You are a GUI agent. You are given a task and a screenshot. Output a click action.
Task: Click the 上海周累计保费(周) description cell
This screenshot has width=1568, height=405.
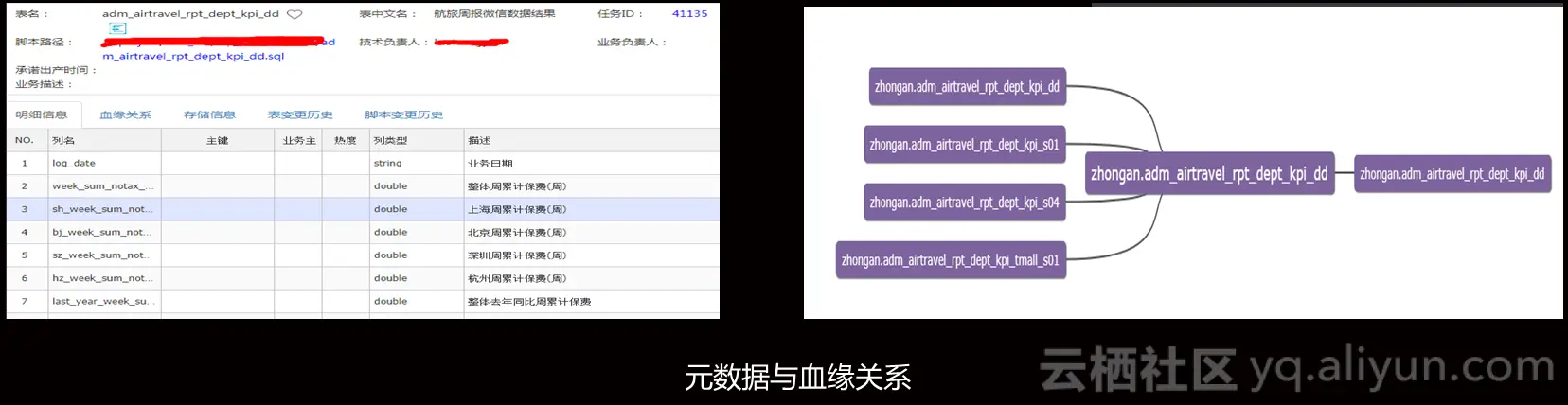592,209
